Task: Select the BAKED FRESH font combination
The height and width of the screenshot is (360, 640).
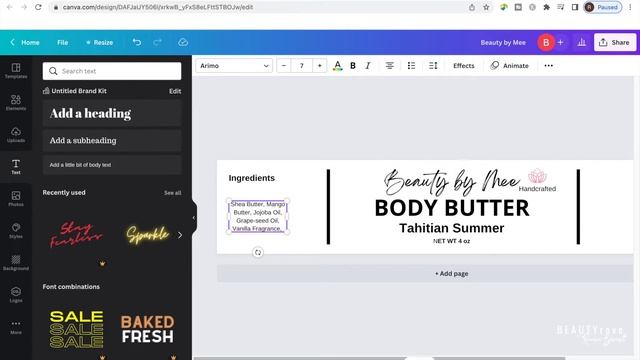Action: [x=148, y=329]
